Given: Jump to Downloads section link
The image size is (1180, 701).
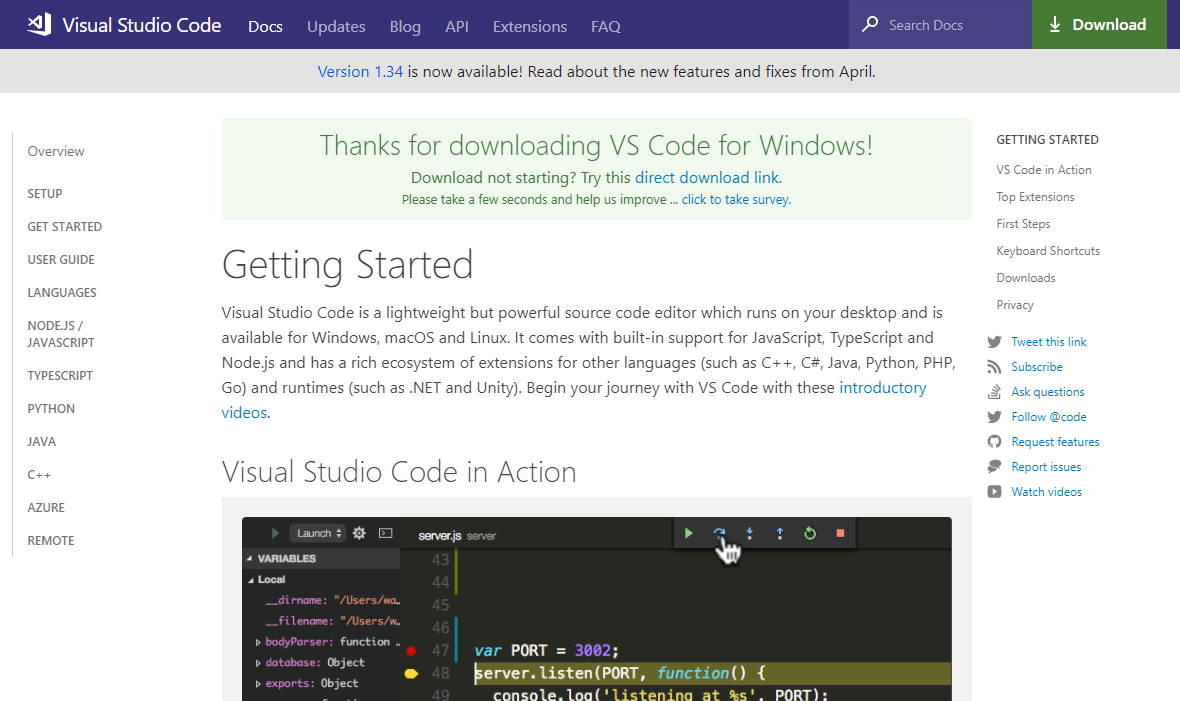Looking at the screenshot, I should 1026,278.
